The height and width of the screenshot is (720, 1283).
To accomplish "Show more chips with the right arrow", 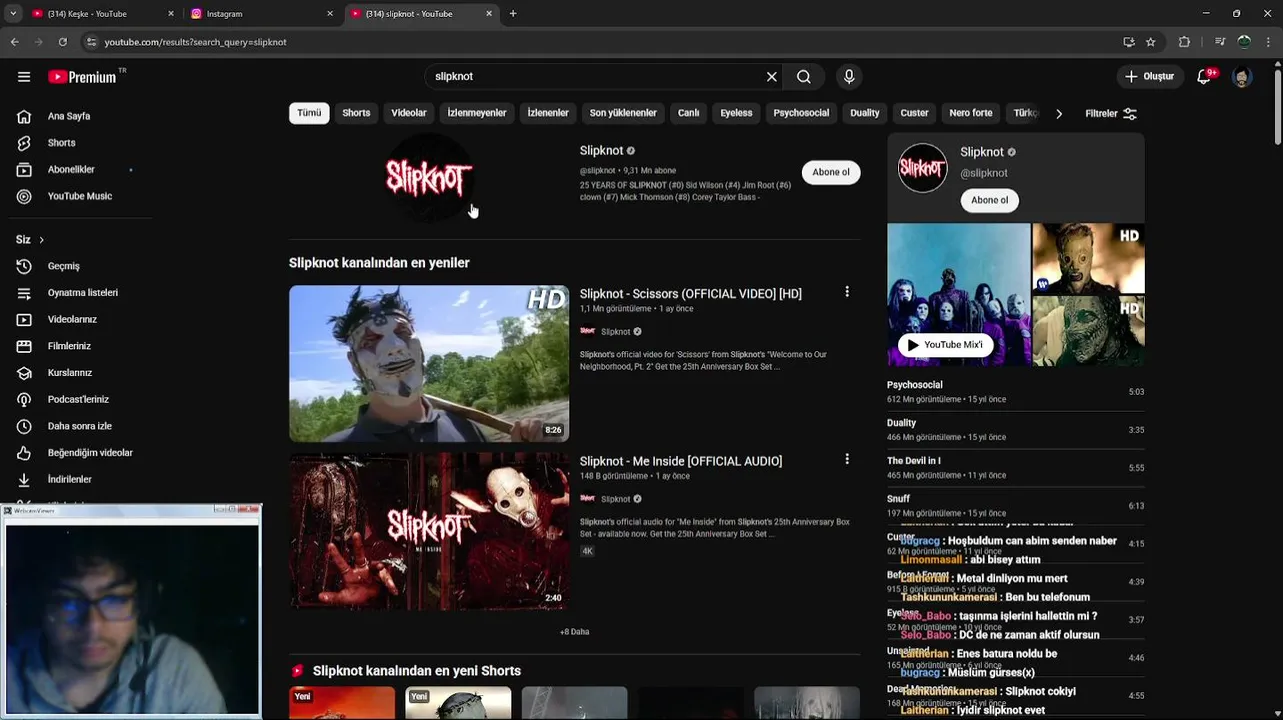I will 1059,113.
